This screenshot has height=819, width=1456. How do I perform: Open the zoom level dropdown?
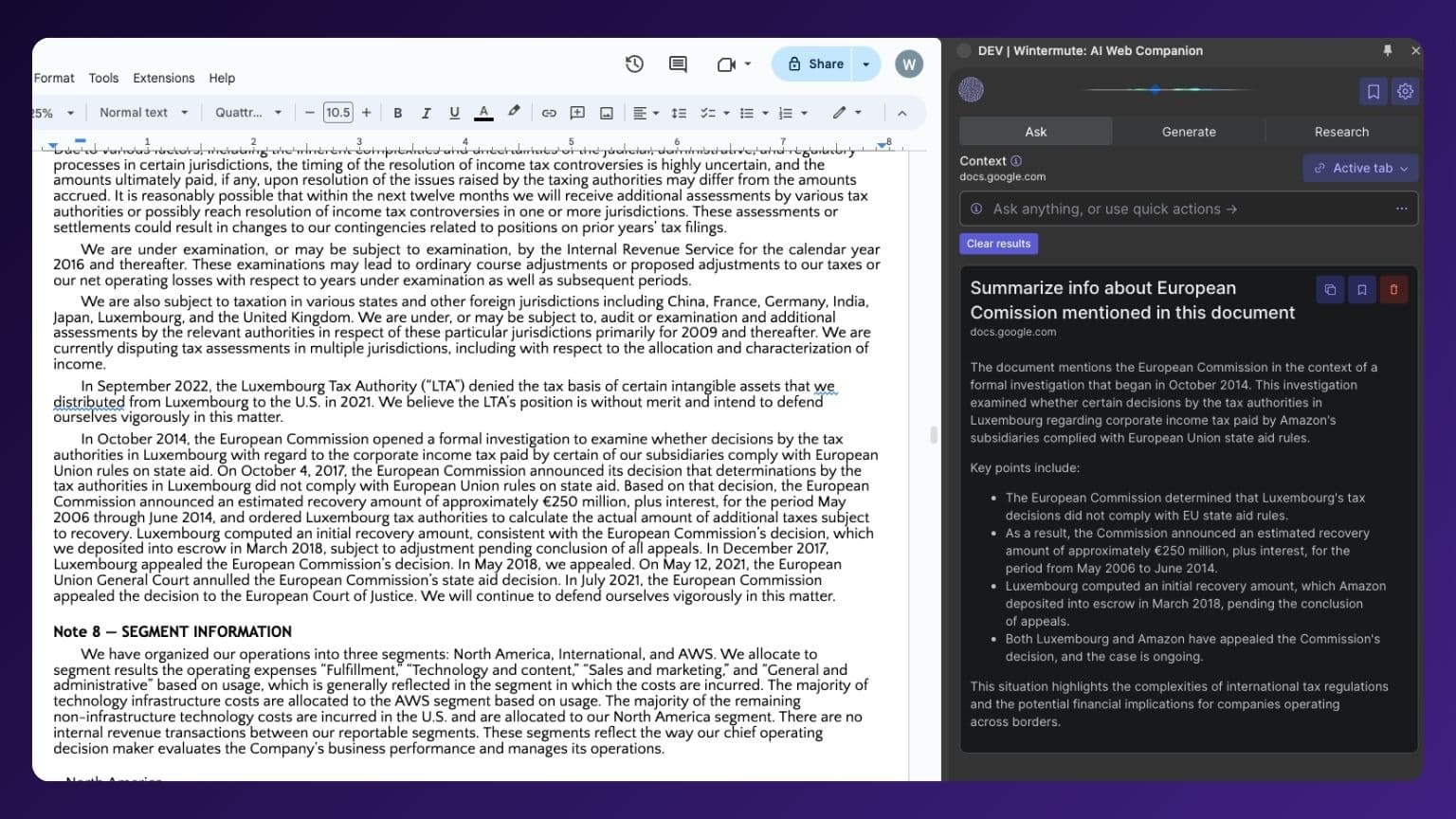click(x=54, y=113)
